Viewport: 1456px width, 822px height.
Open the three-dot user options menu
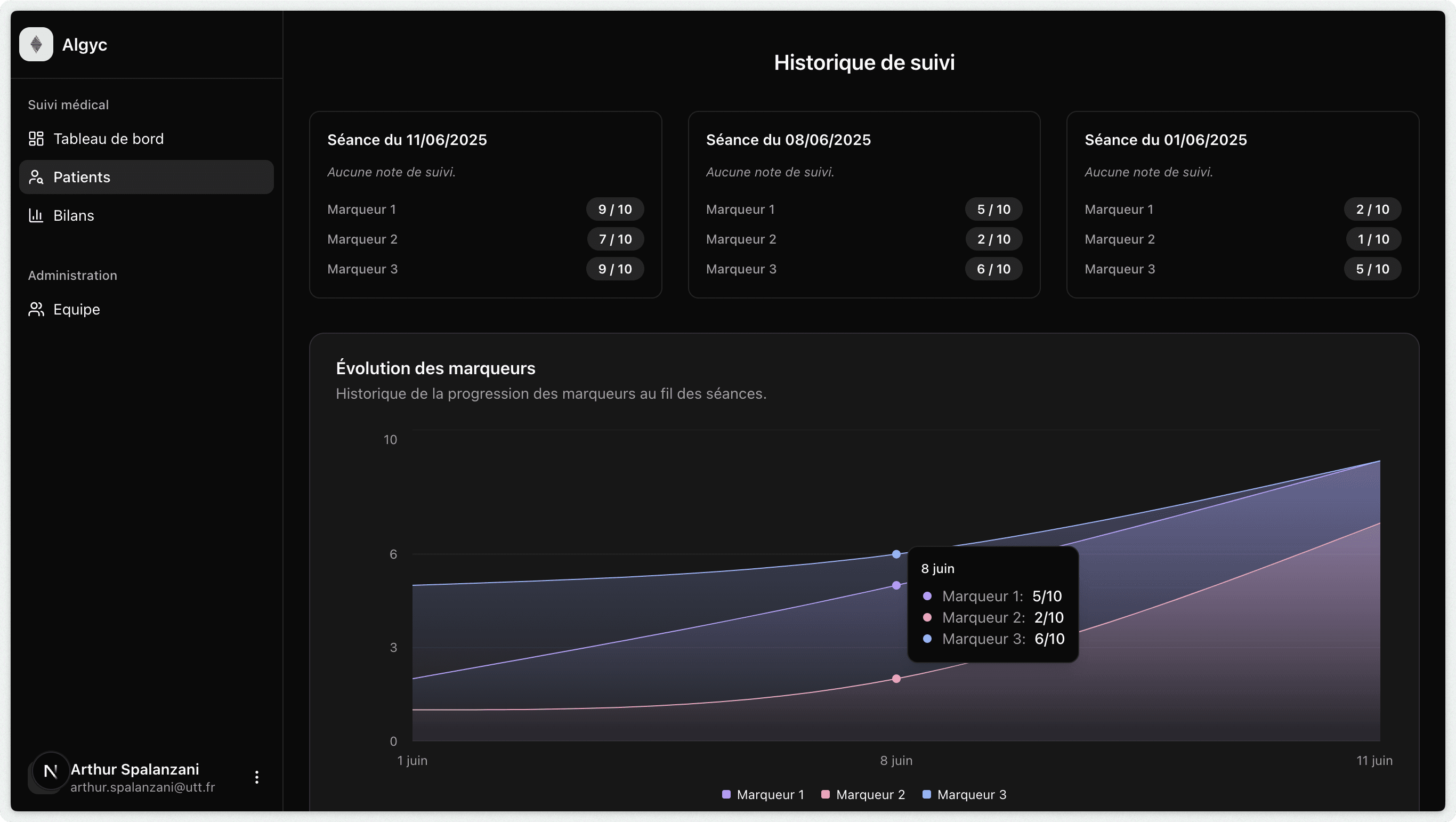[x=257, y=777]
